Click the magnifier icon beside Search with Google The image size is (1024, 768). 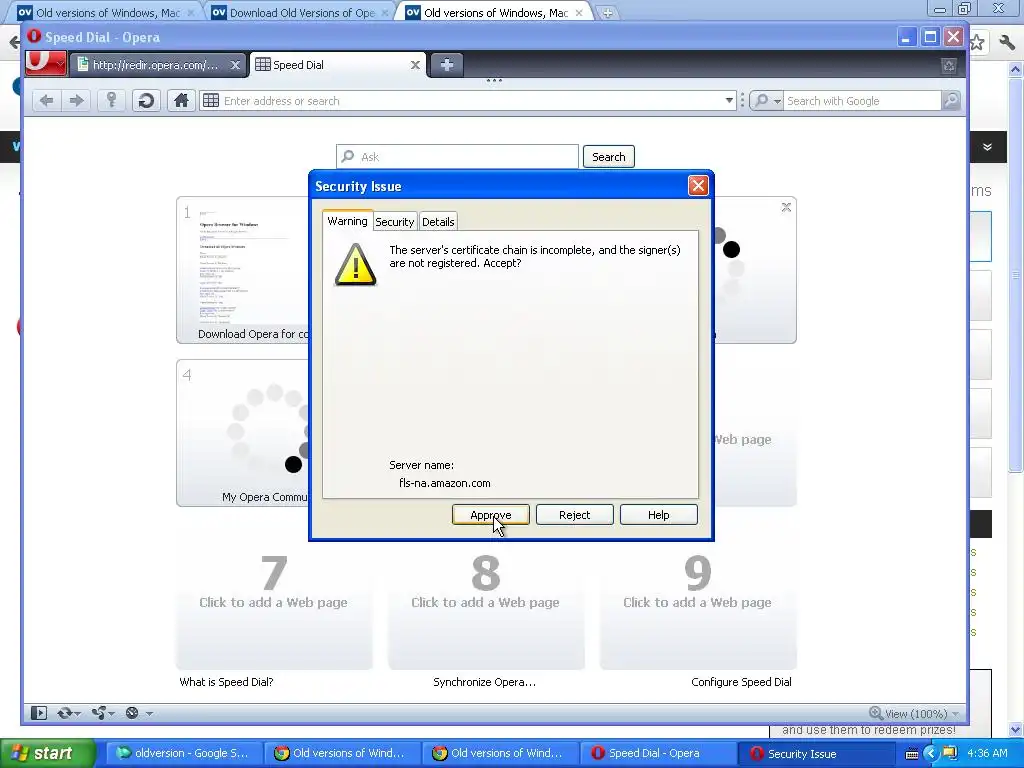click(x=951, y=101)
